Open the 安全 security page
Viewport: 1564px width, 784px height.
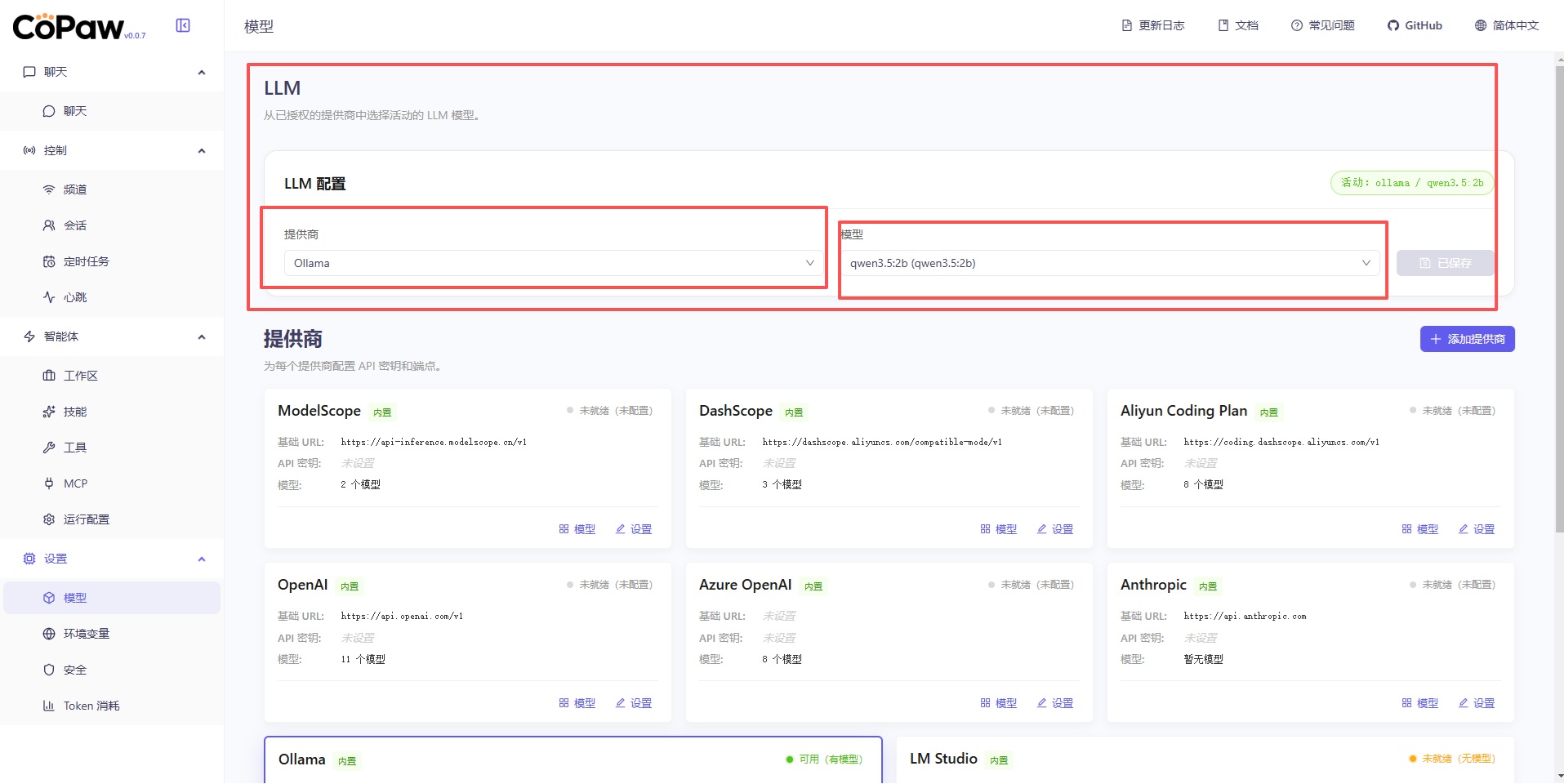[x=75, y=670]
